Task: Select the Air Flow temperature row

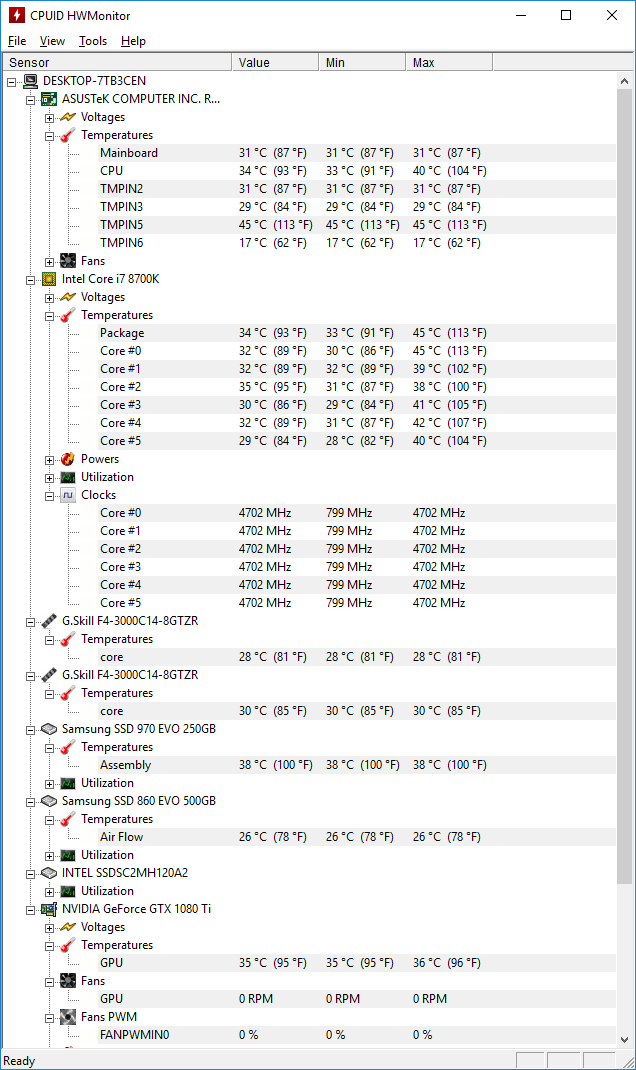Action: pos(356,837)
